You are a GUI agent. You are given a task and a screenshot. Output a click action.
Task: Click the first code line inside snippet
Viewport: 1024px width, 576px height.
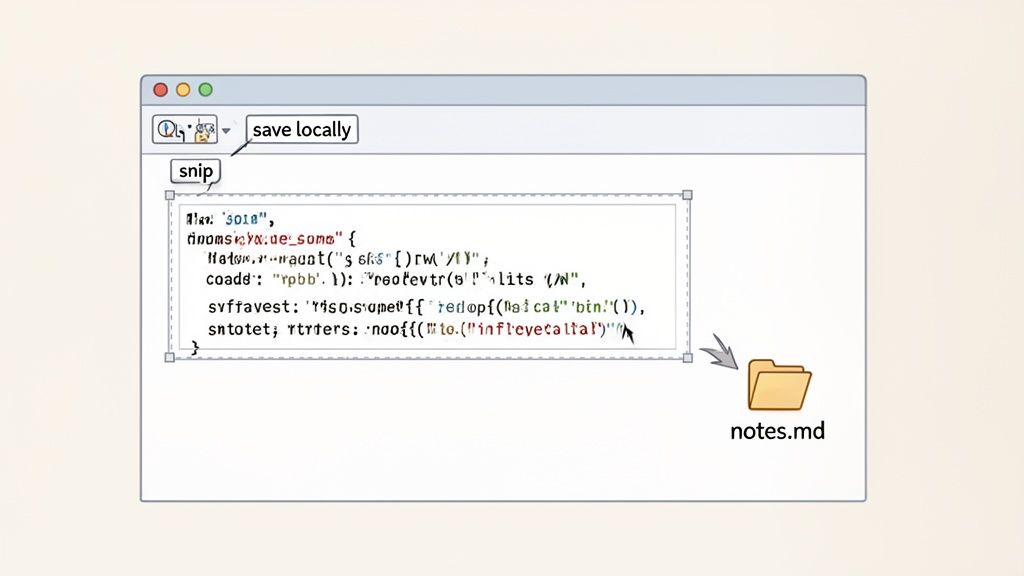pyautogui.click(x=230, y=217)
